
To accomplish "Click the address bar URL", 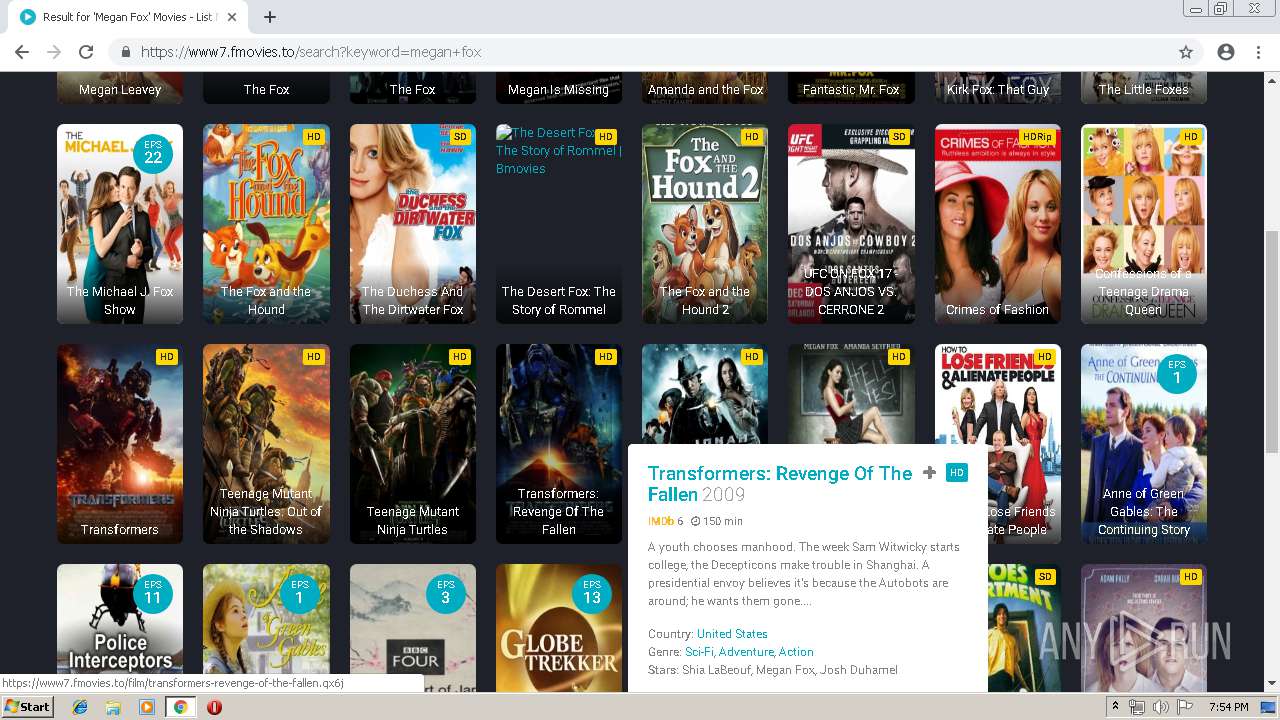I will click(311, 52).
